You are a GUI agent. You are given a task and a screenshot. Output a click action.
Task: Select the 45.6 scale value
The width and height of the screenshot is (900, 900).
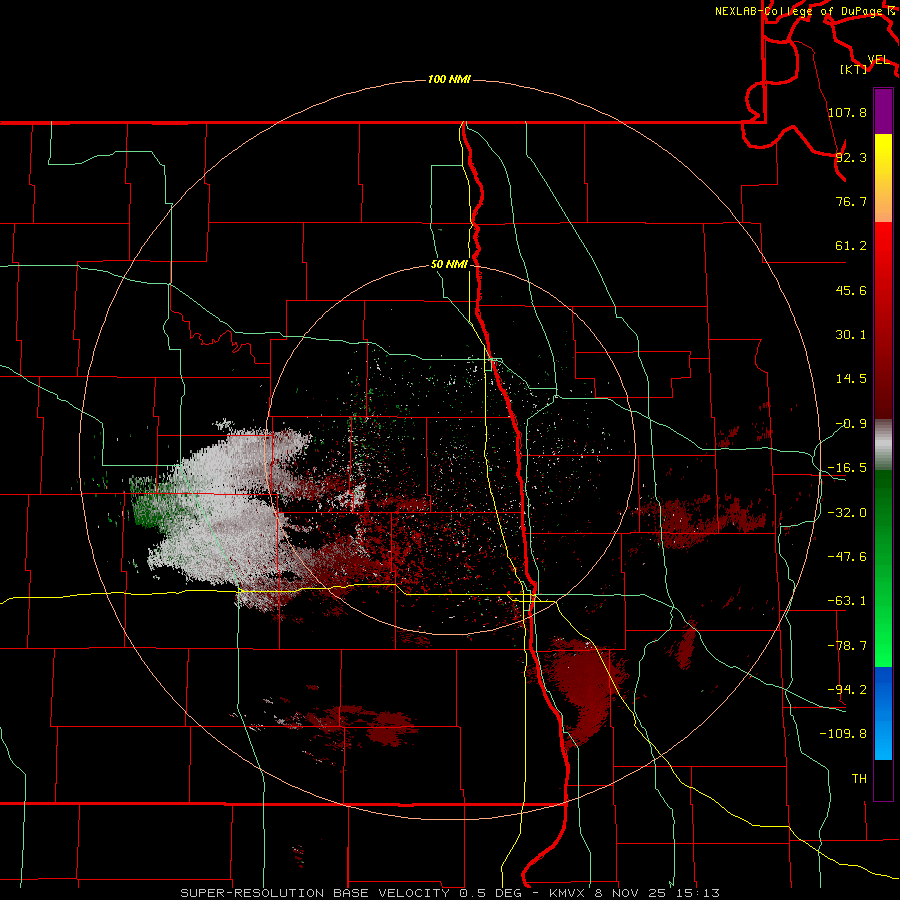point(851,290)
